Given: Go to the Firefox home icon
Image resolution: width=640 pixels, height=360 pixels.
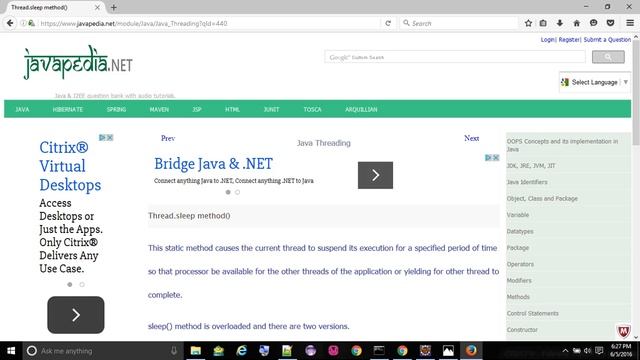Looking at the screenshot, I should [x=576, y=23].
